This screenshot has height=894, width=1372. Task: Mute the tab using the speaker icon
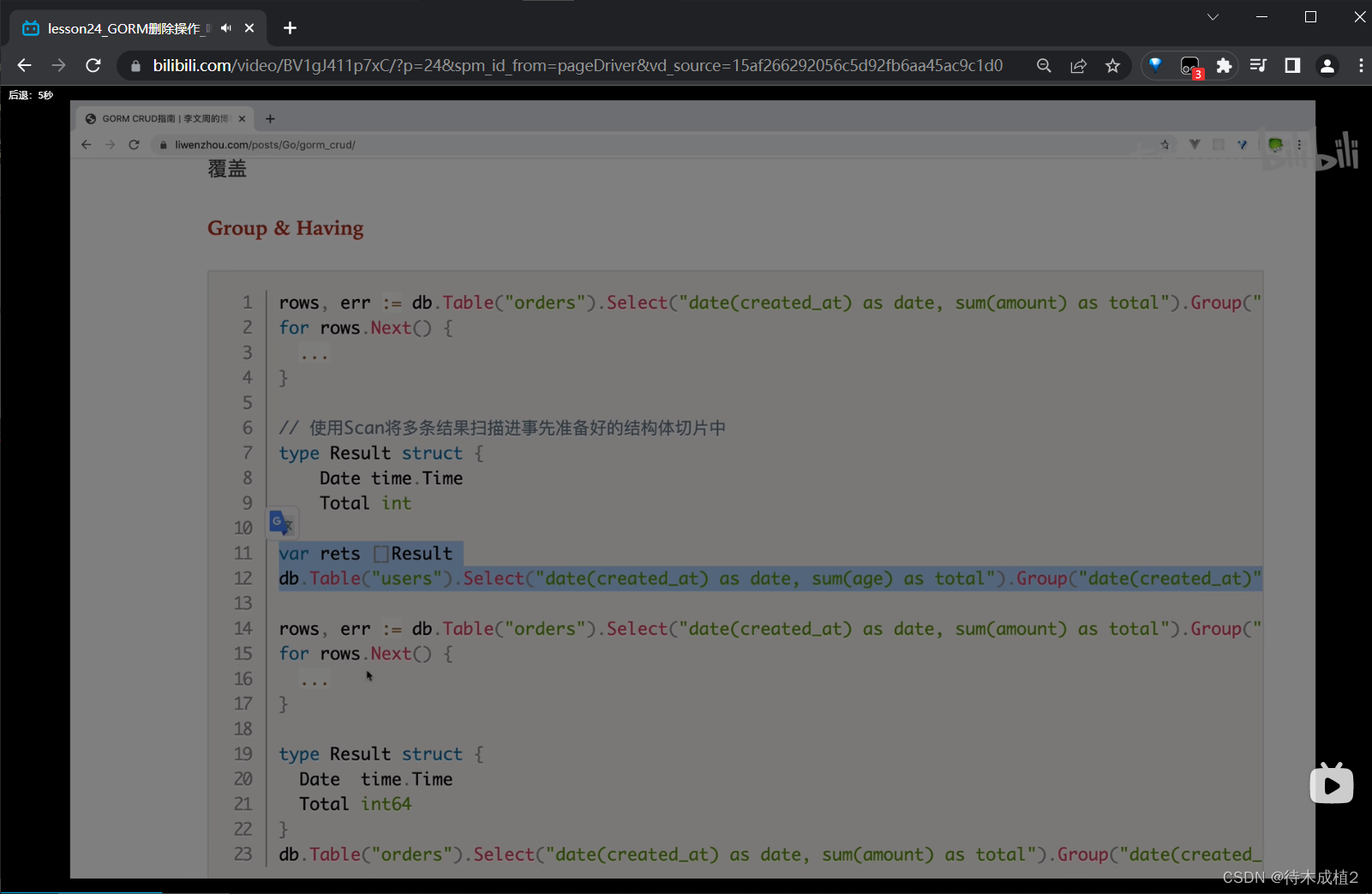(x=226, y=28)
